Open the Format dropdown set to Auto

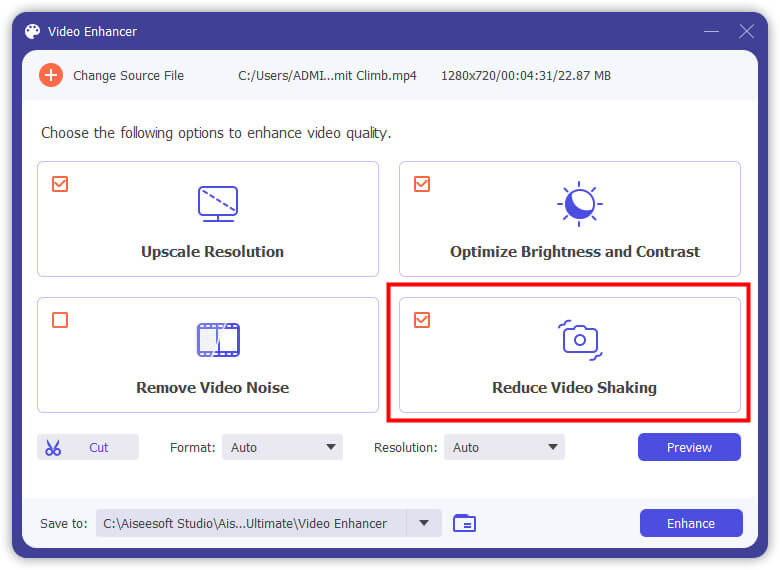[282, 448]
